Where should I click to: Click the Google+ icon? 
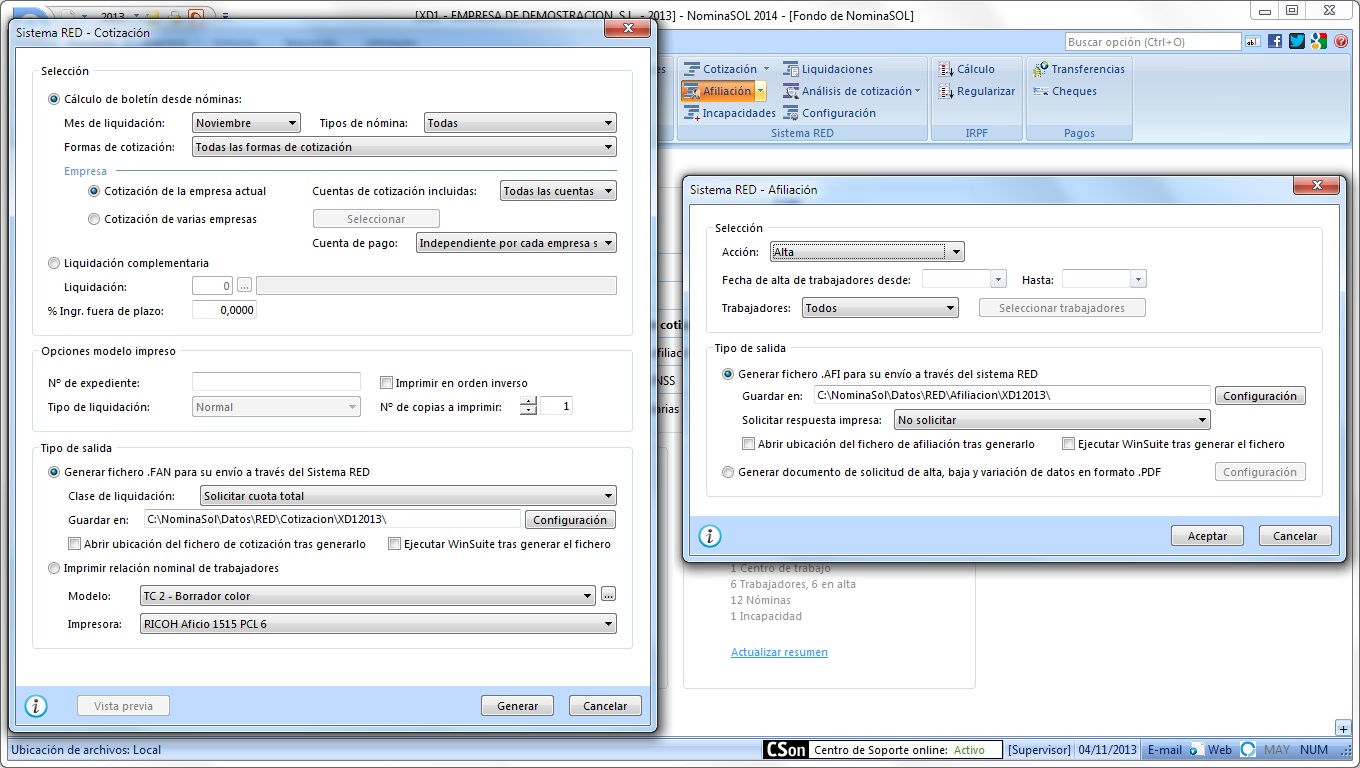pos(1319,42)
